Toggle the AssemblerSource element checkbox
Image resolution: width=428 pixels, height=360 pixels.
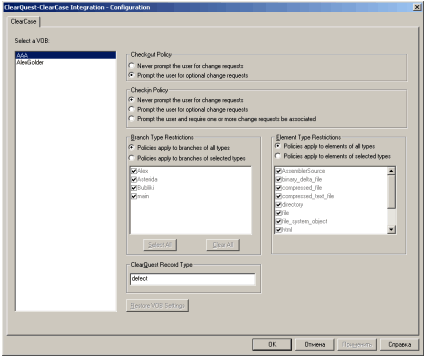pos(279,171)
